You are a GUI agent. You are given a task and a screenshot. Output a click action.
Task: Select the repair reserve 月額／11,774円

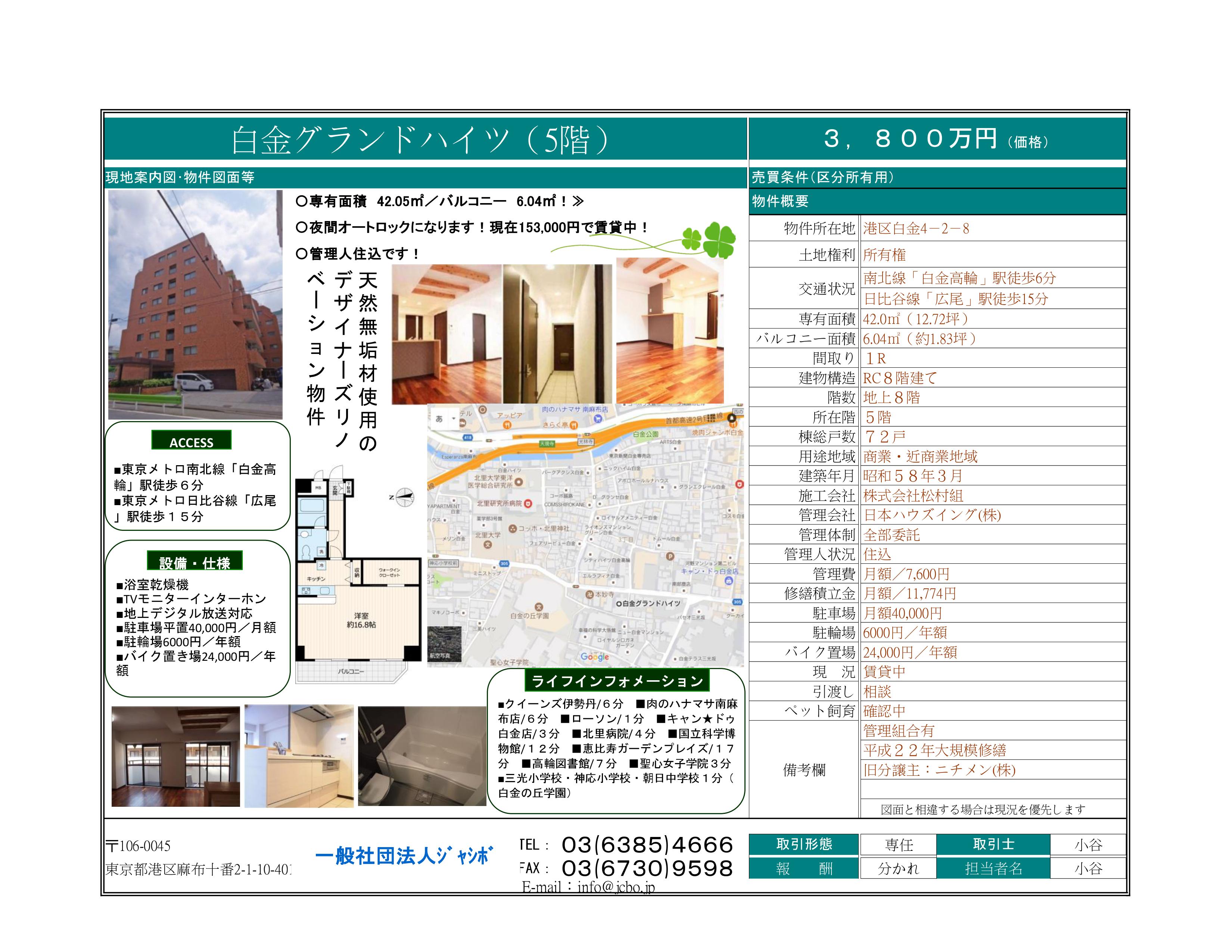click(x=910, y=594)
